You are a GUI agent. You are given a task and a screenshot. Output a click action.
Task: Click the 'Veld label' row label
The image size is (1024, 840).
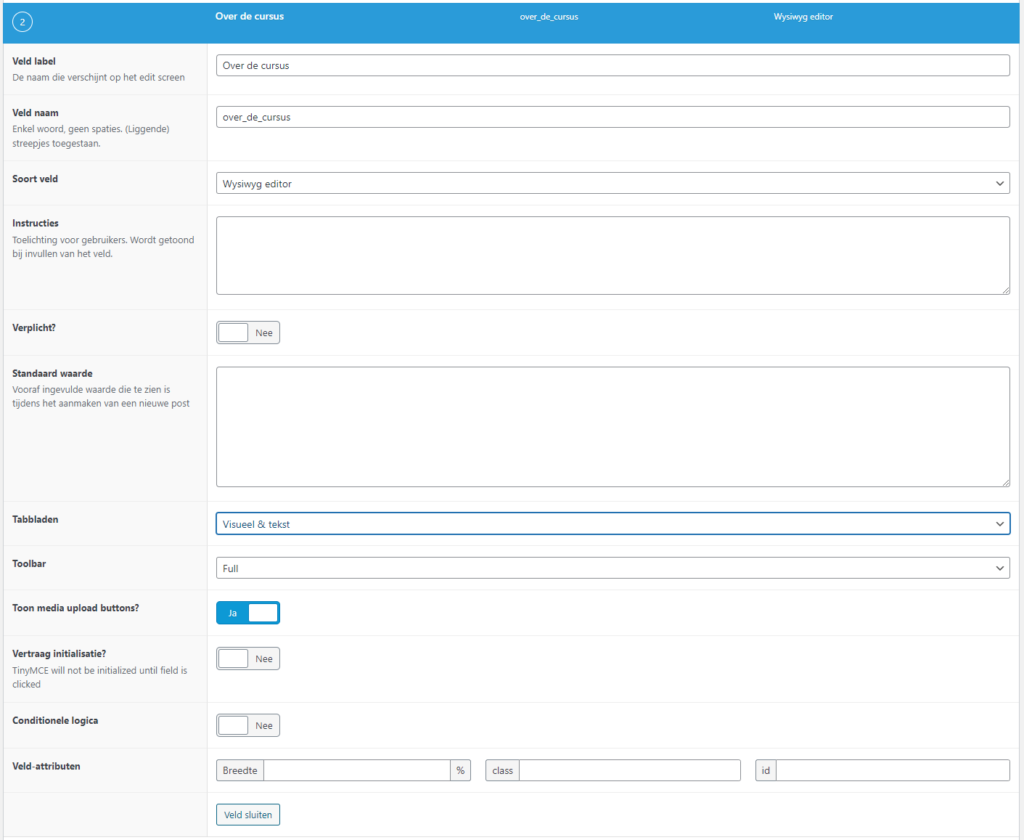pos(34,61)
